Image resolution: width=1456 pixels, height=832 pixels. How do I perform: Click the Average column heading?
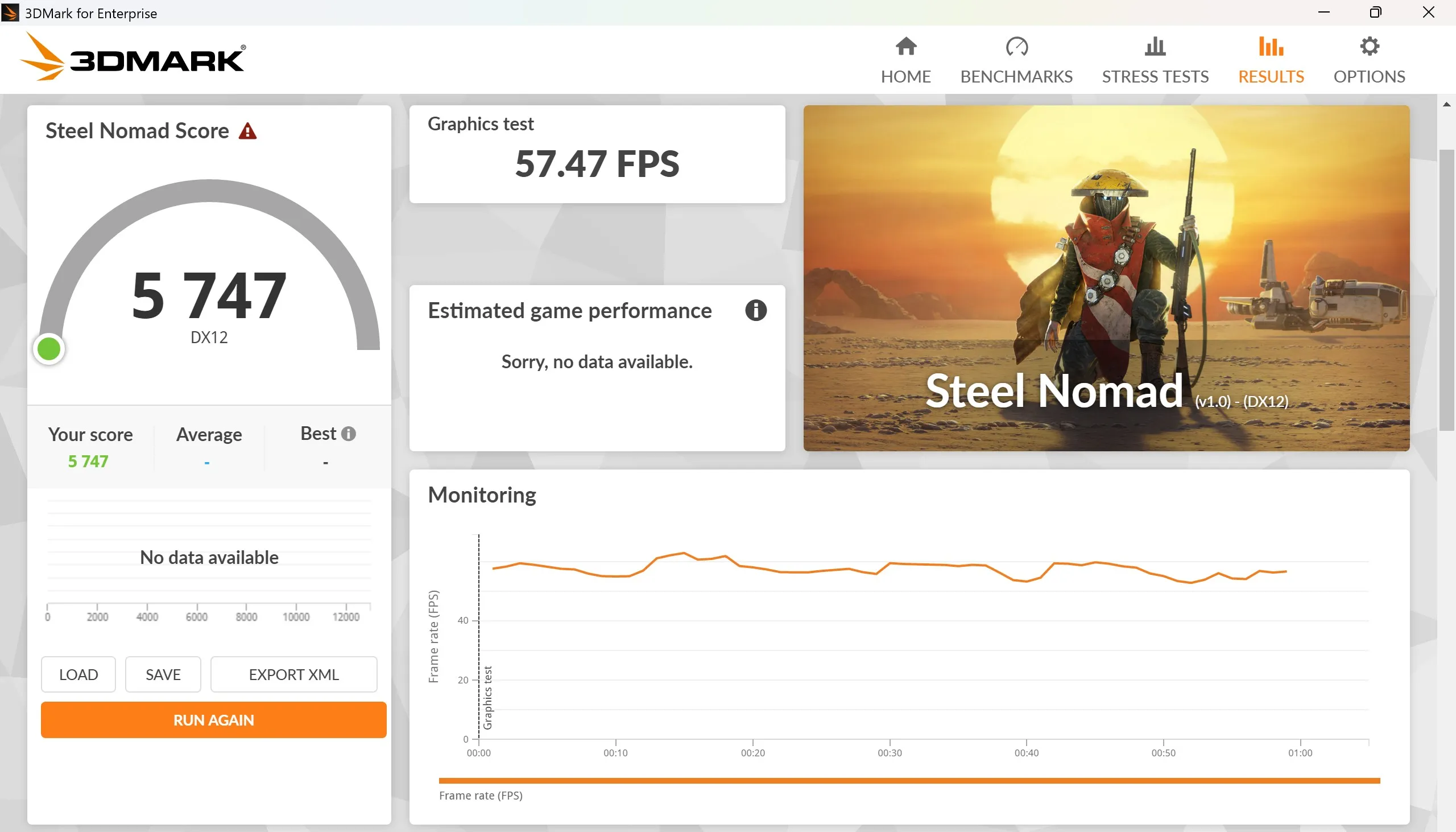coord(209,435)
